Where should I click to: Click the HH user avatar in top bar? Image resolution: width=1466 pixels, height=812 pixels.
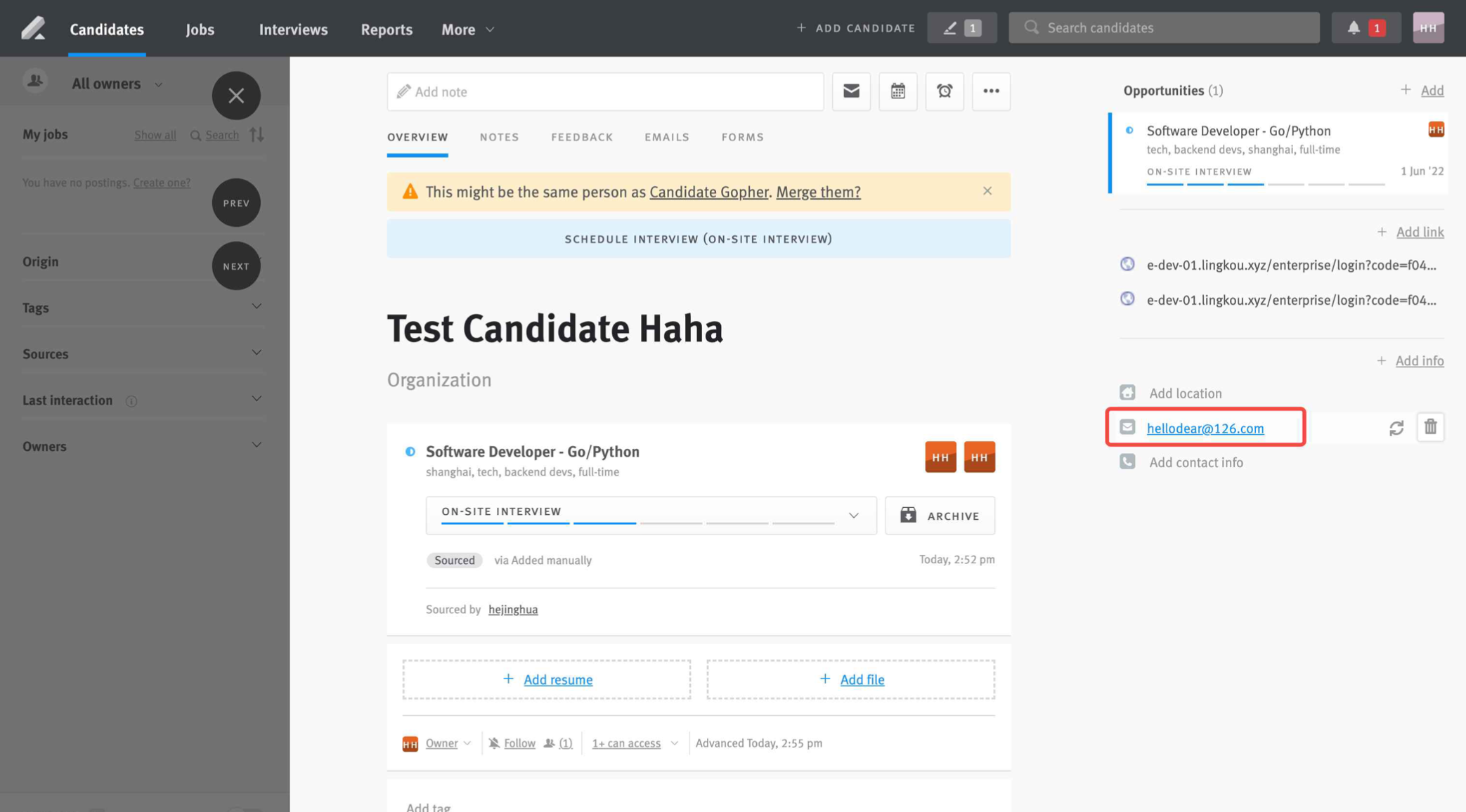[x=1428, y=28]
